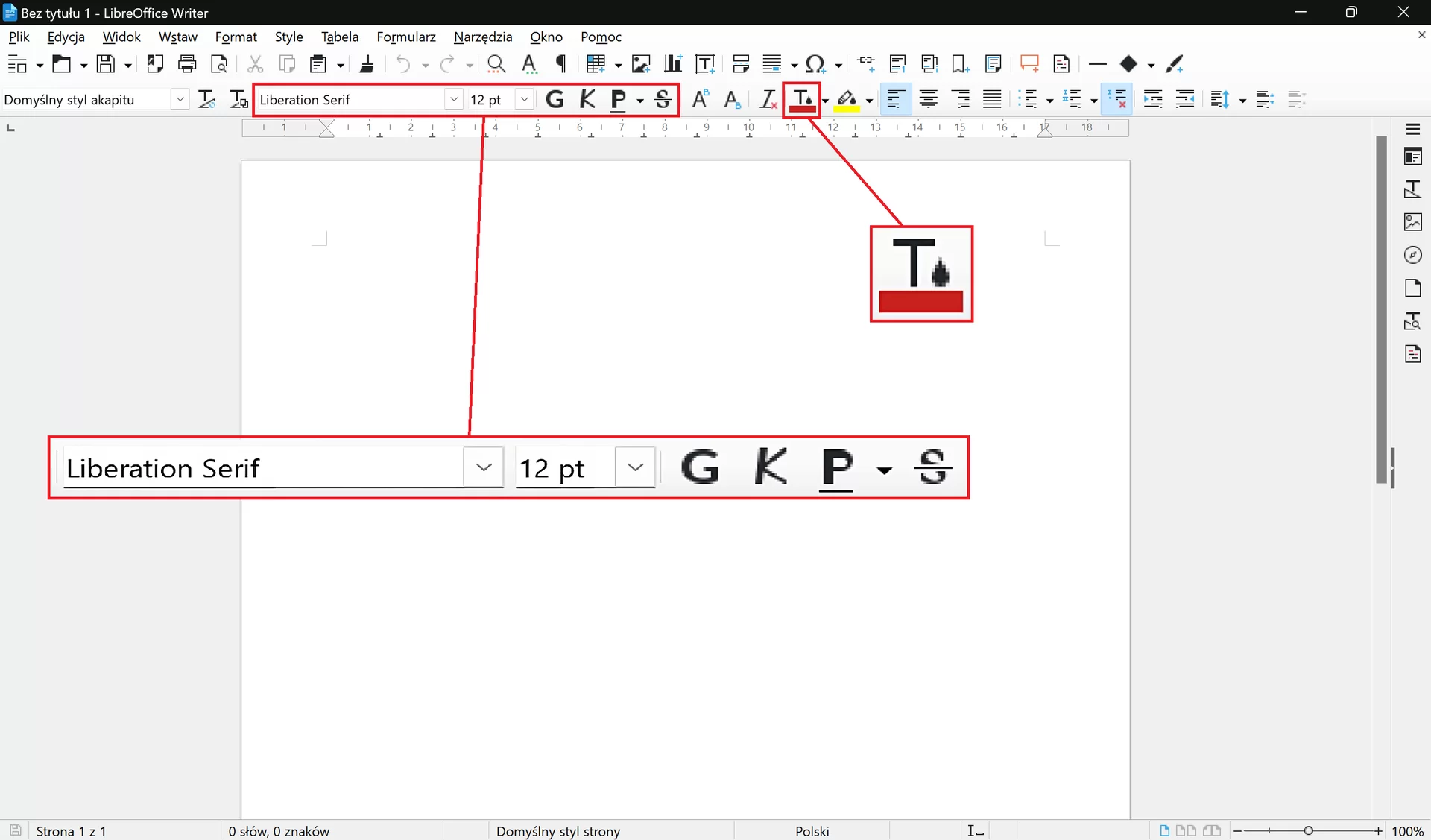Click Basic Shapes diamond icon
Image resolution: width=1431 pixels, height=840 pixels.
pos(1128,64)
